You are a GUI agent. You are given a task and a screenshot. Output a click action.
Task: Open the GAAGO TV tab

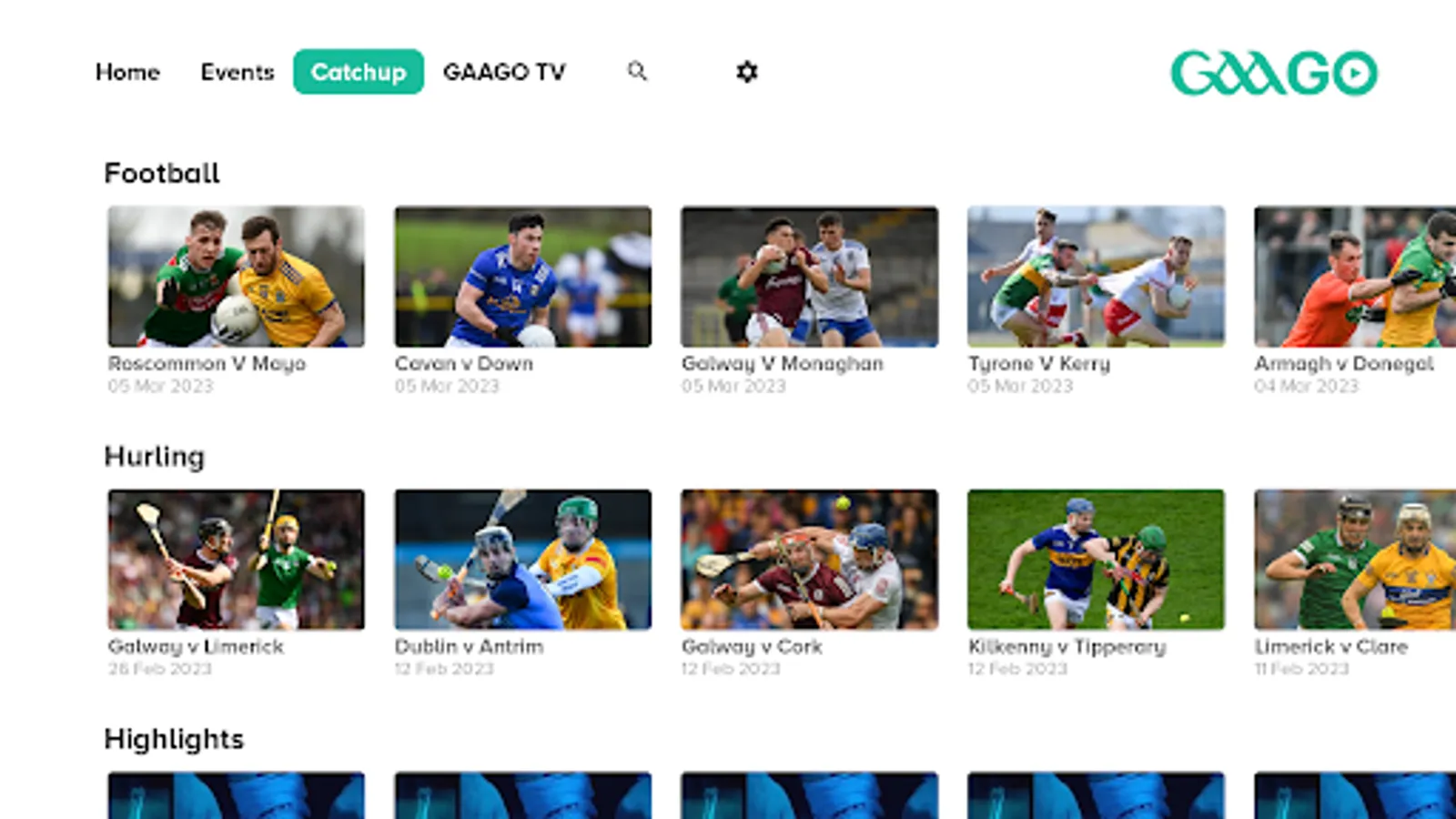pyautogui.click(x=504, y=72)
